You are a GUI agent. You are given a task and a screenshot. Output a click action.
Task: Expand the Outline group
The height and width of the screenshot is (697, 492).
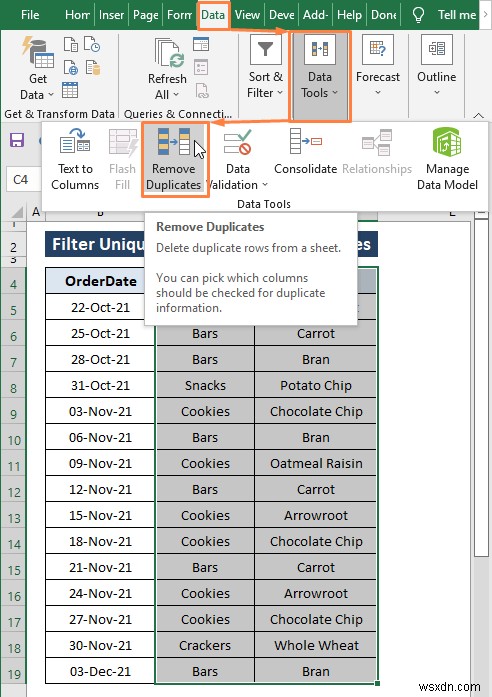[436, 67]
